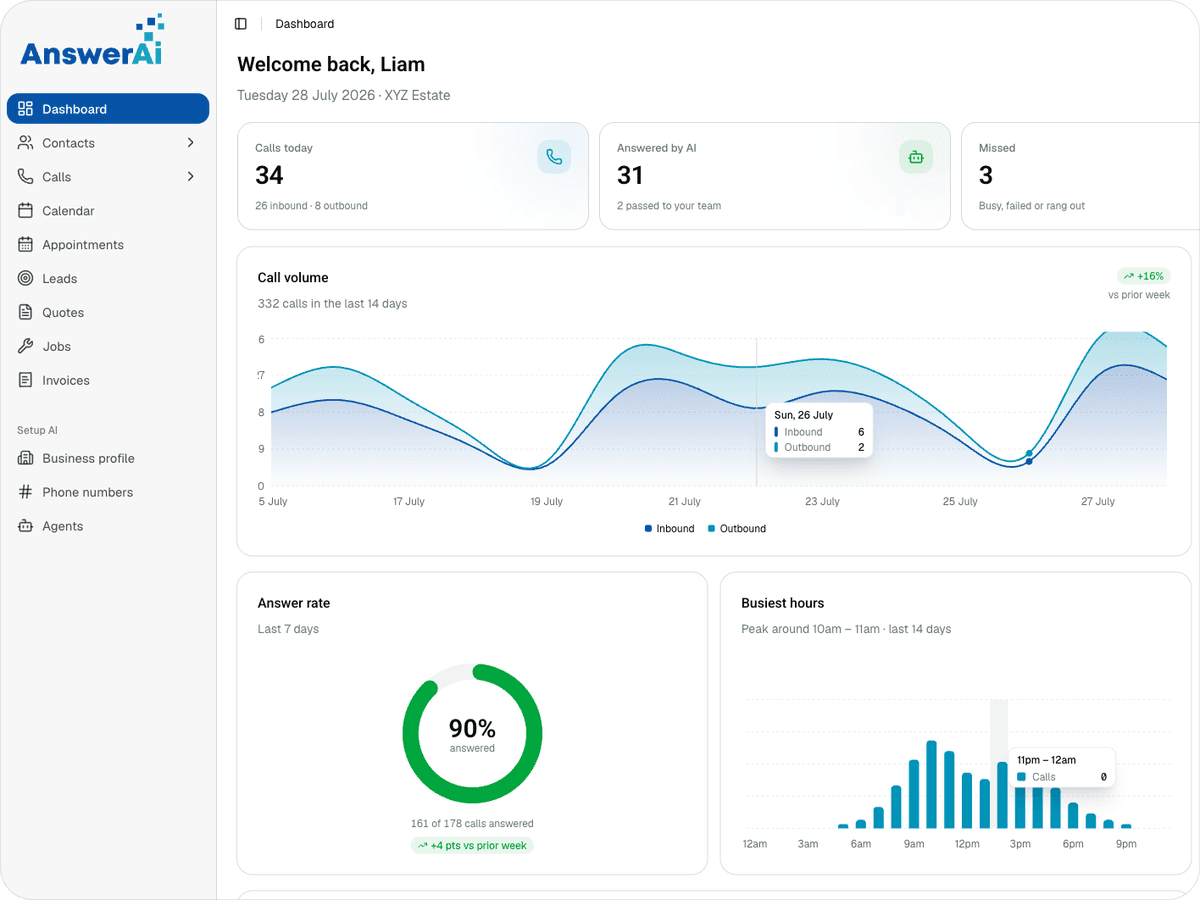Open the Calls today card
The image size is (1200, 900).
click(413, 177)
